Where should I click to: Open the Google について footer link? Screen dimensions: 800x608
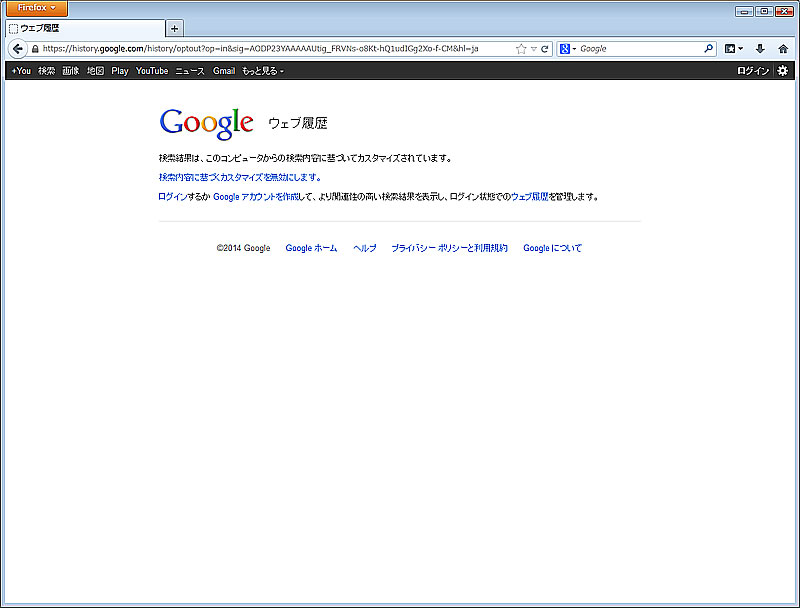pyautogui.click(x=553, y=248)
